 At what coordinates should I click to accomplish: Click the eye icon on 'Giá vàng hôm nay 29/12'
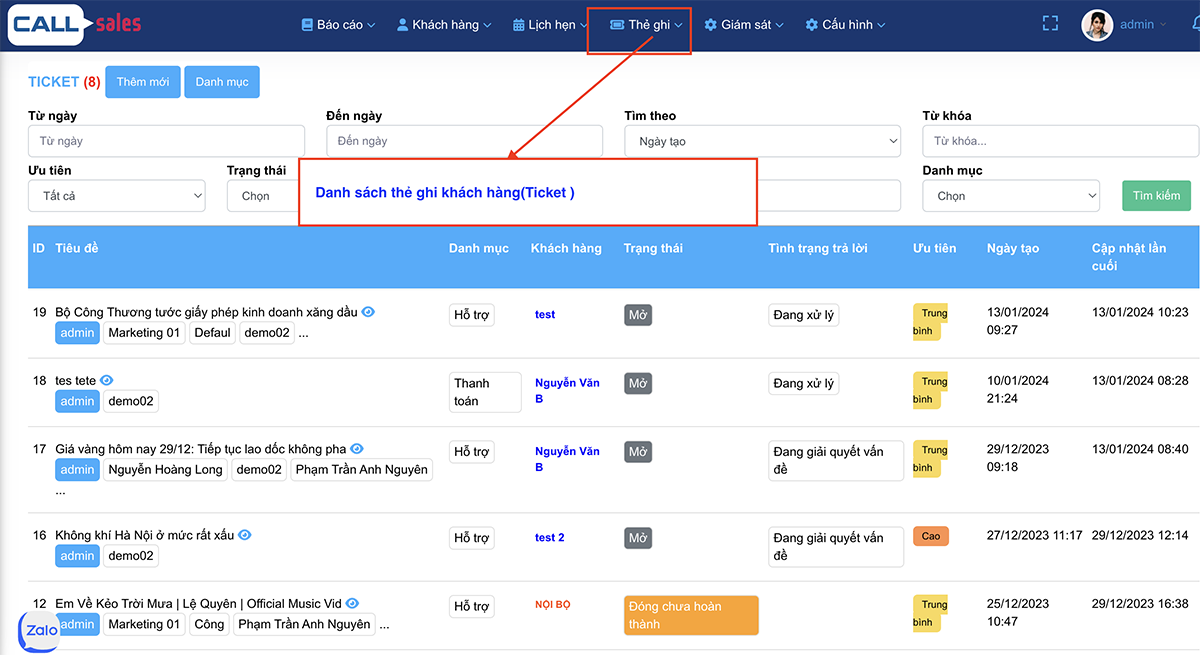point(356,448)
